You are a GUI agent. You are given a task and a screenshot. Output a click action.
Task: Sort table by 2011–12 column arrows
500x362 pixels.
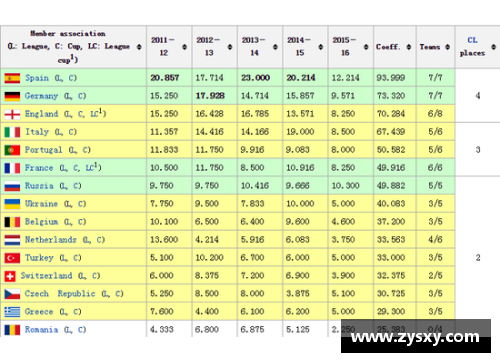(x=184, y=47)
